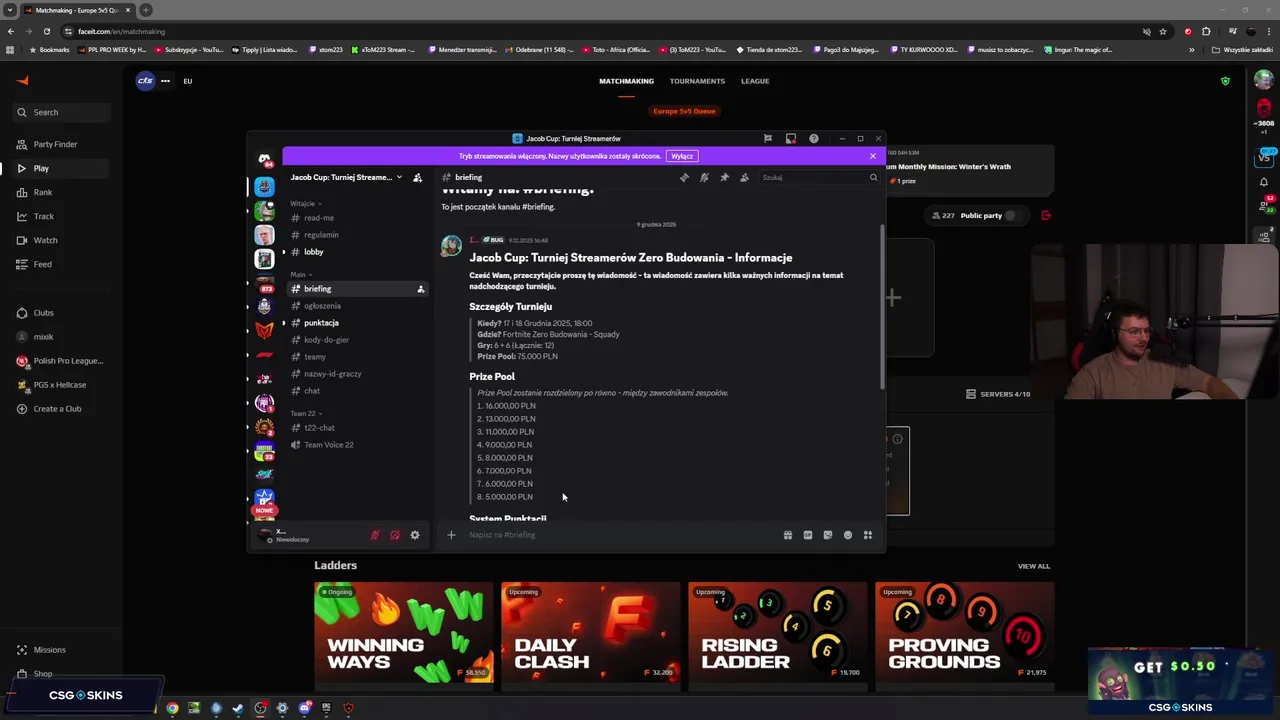The height and width of the screenshot is (720, 1280).
Task: Open Epic Games launcher from taskbar
Action: [x=326, y=708]
